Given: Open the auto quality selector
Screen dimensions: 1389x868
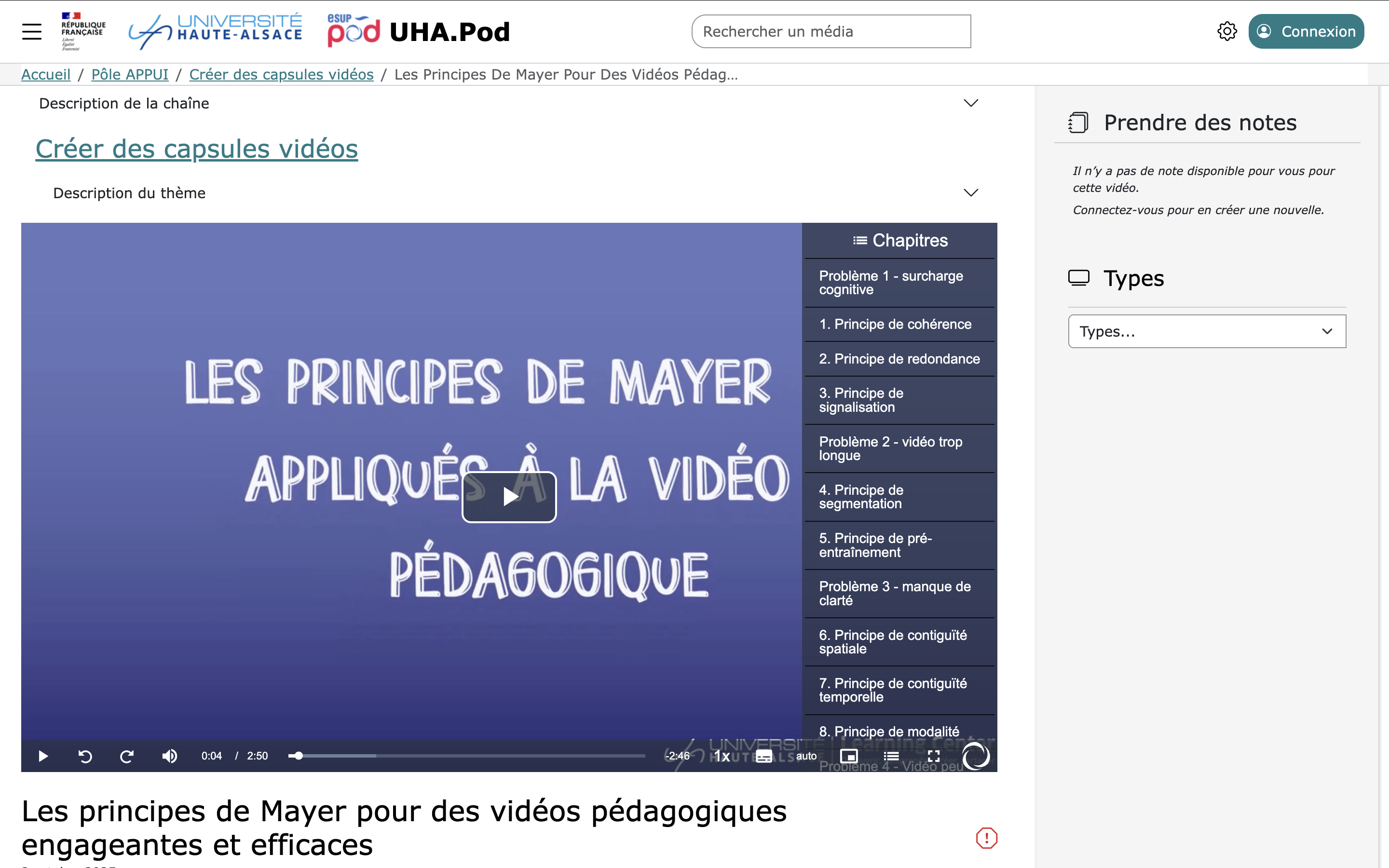Looking at the screenshot, I should [806, 756].
